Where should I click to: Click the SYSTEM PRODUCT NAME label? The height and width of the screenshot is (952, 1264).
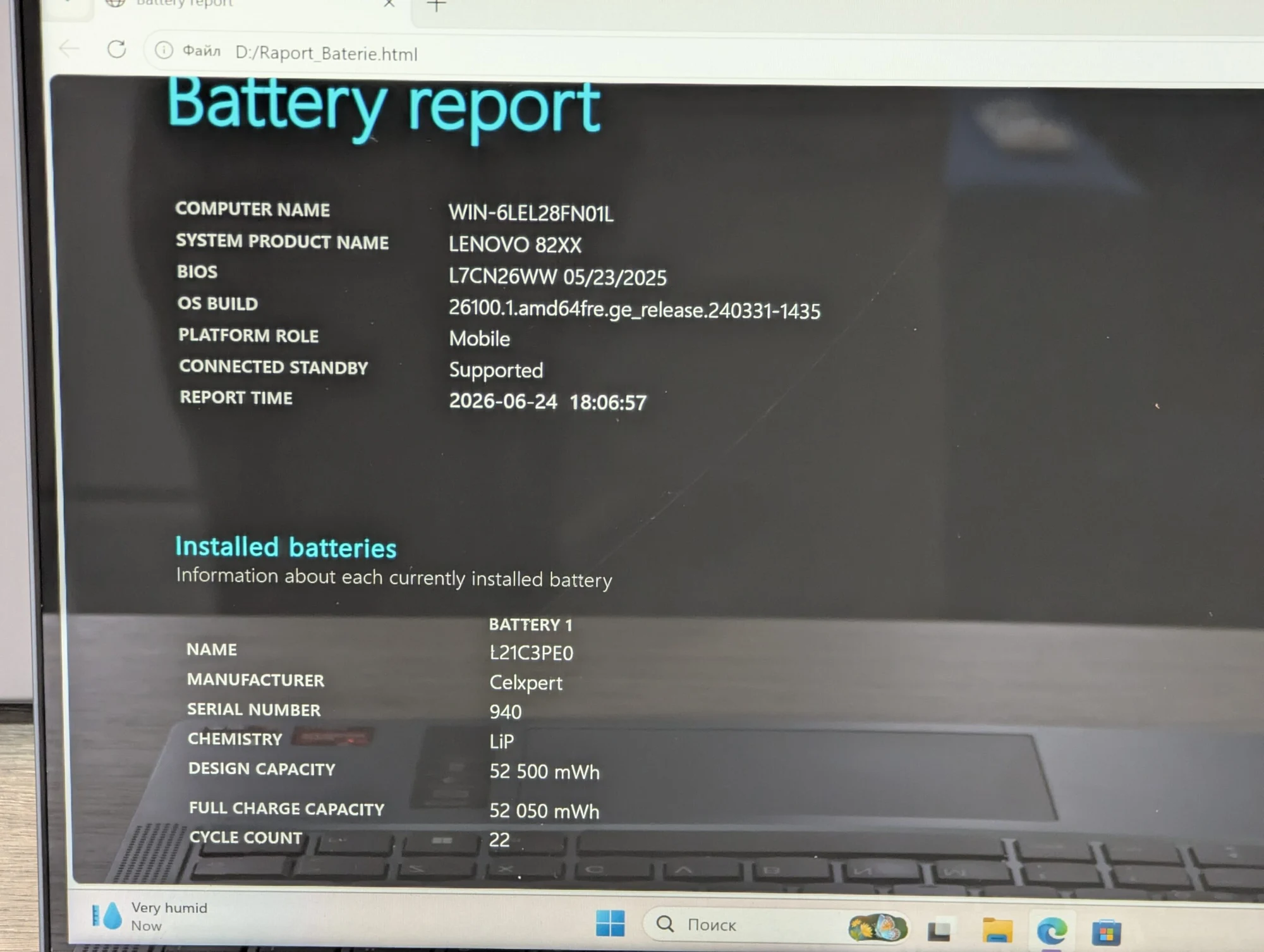pos(282,241)
